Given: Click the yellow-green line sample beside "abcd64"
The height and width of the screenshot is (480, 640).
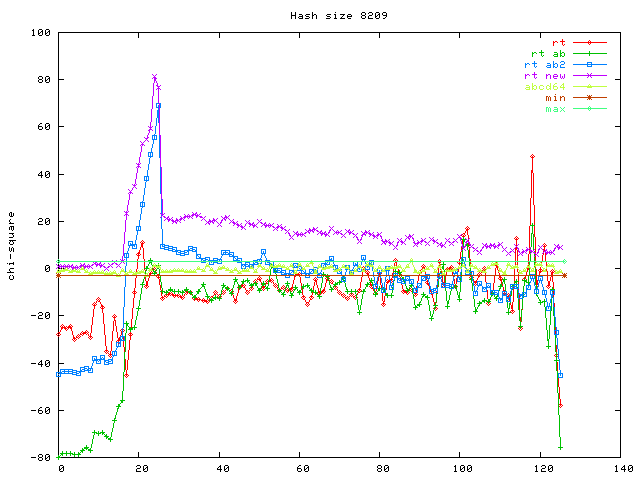Looking at the screenshot, I should pos(590,87).
